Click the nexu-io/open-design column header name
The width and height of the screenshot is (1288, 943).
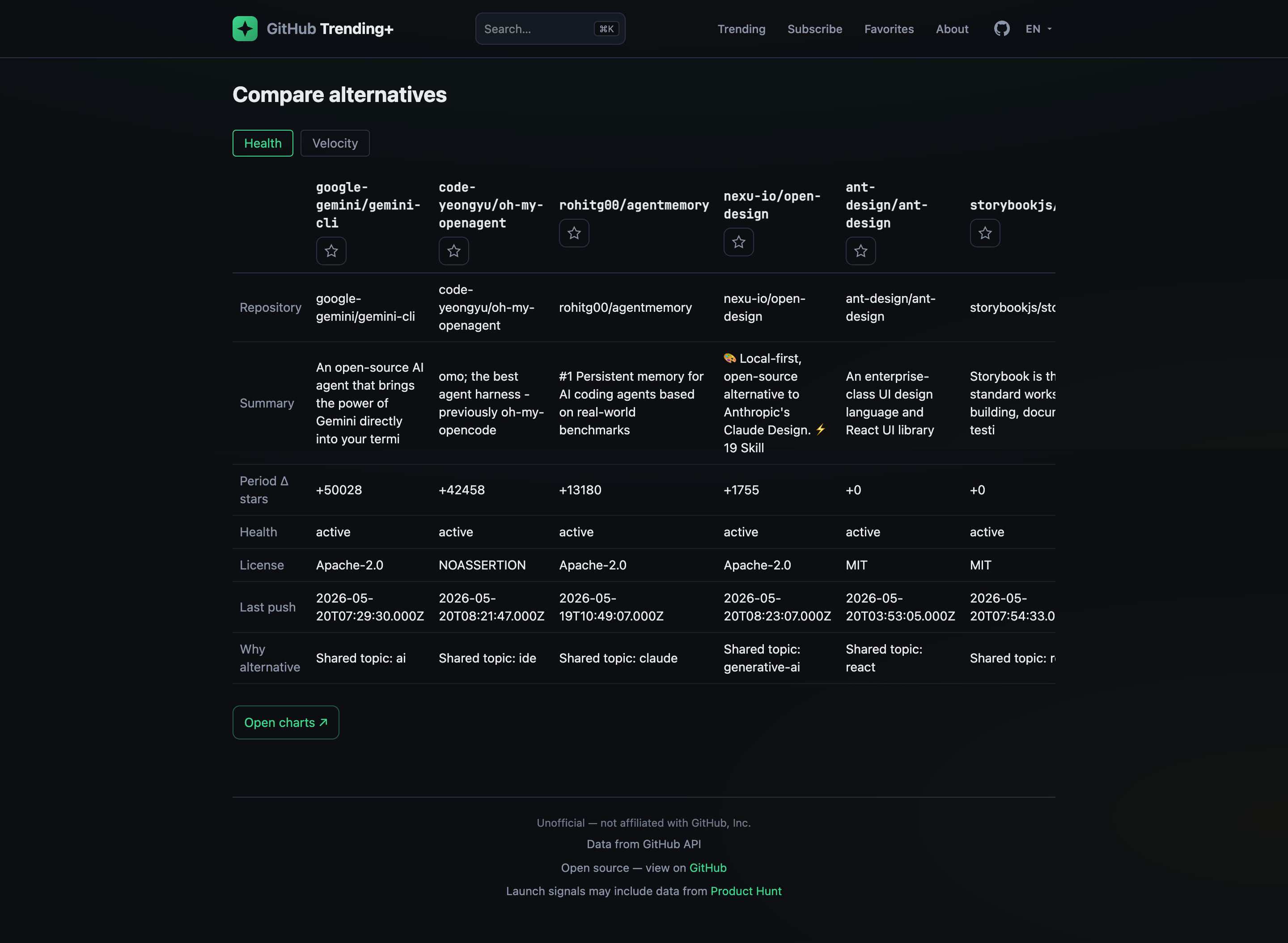[x=772, y=205]
